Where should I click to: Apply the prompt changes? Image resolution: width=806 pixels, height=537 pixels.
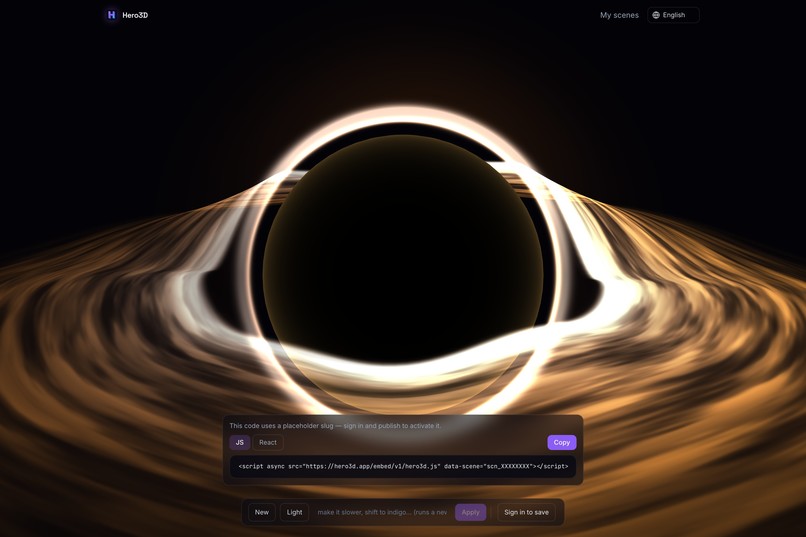(470, 512)
